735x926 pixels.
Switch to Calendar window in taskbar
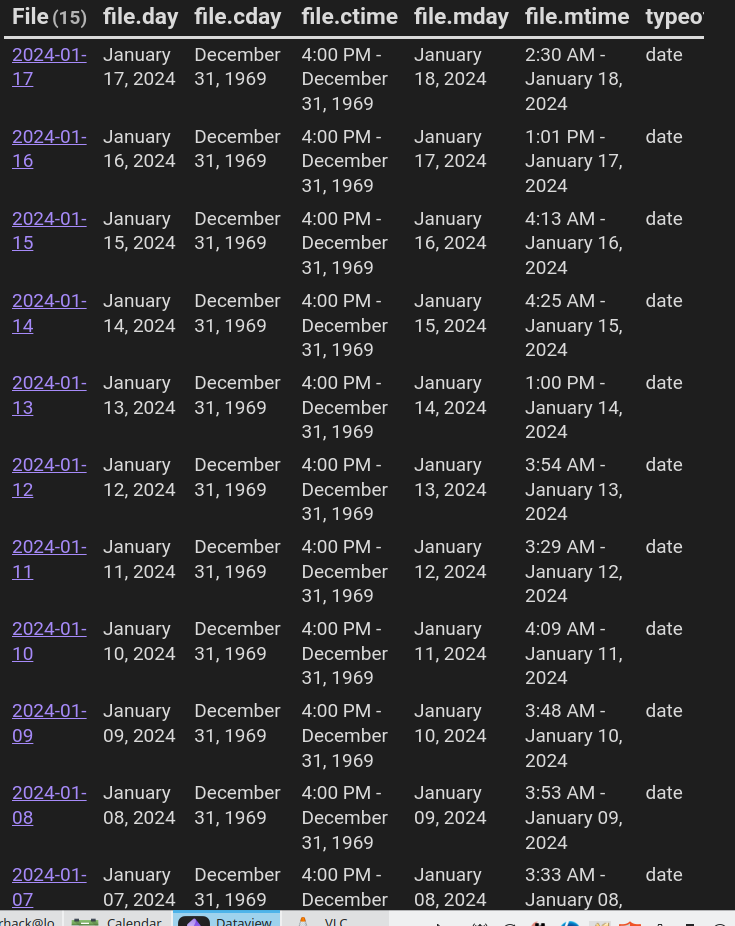coord(118,919)
